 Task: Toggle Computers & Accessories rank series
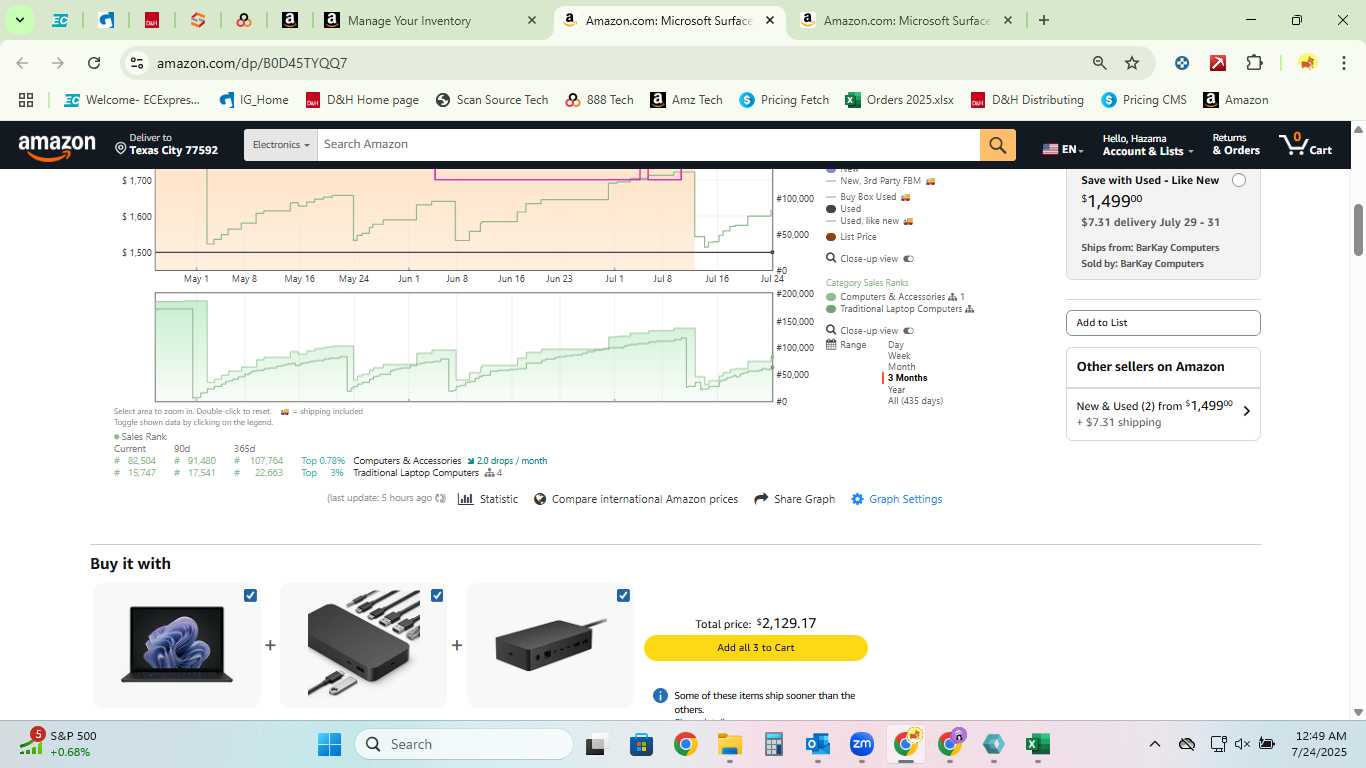tap(895, 297)
